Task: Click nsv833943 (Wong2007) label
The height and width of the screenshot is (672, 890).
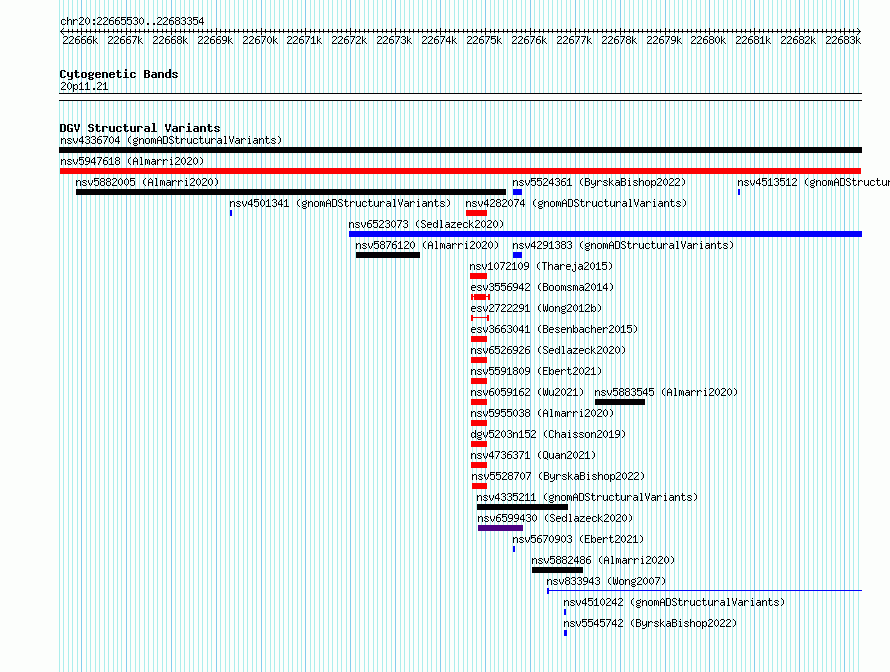Action: coord(606,581)
